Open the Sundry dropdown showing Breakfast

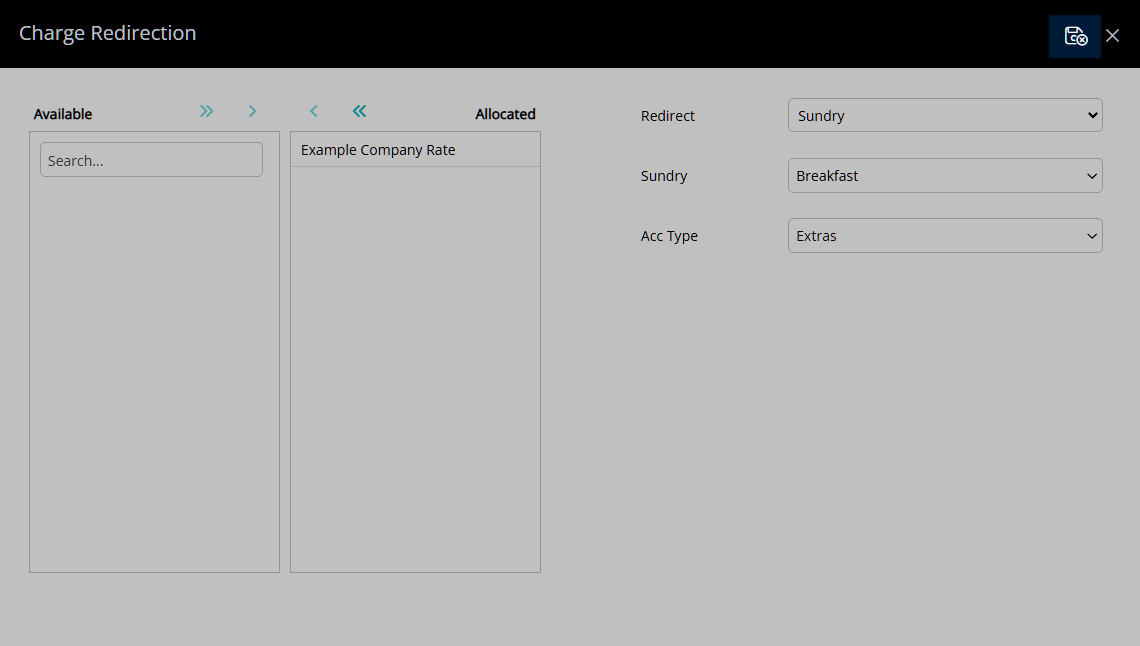tap(945, 176)
